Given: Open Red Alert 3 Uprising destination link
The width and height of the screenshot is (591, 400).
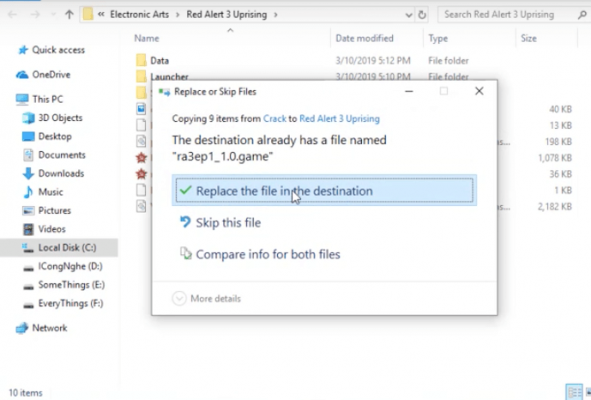Looking at the screenshot, I should 339,118.
